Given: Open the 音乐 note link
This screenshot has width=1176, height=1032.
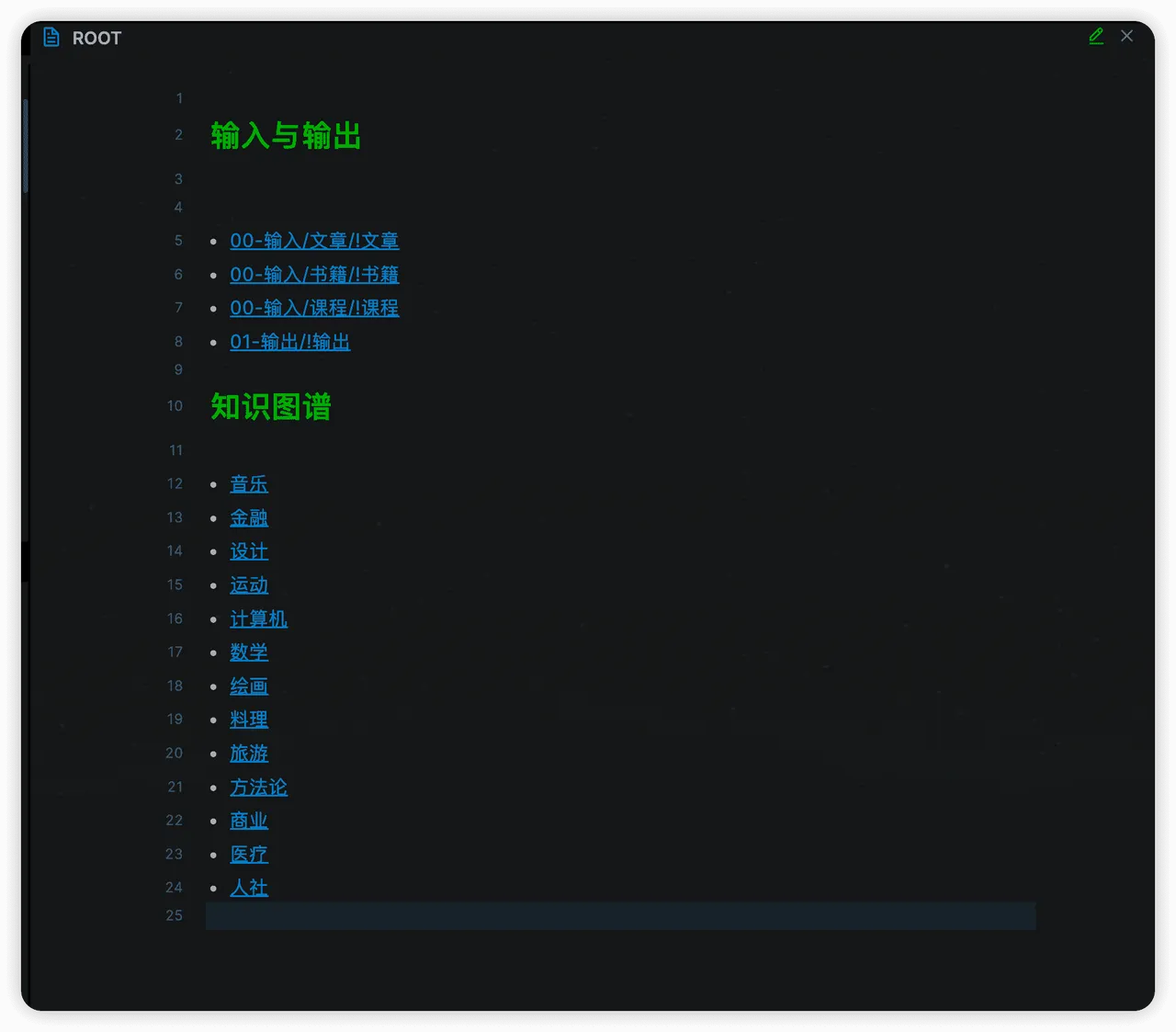Looking at the screenshot, I should (249, 484).
